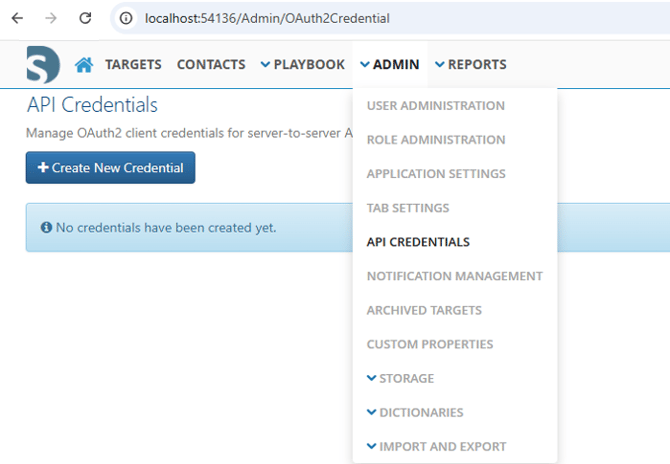Select User Administration from Admin menu

(x=435, y=106)
